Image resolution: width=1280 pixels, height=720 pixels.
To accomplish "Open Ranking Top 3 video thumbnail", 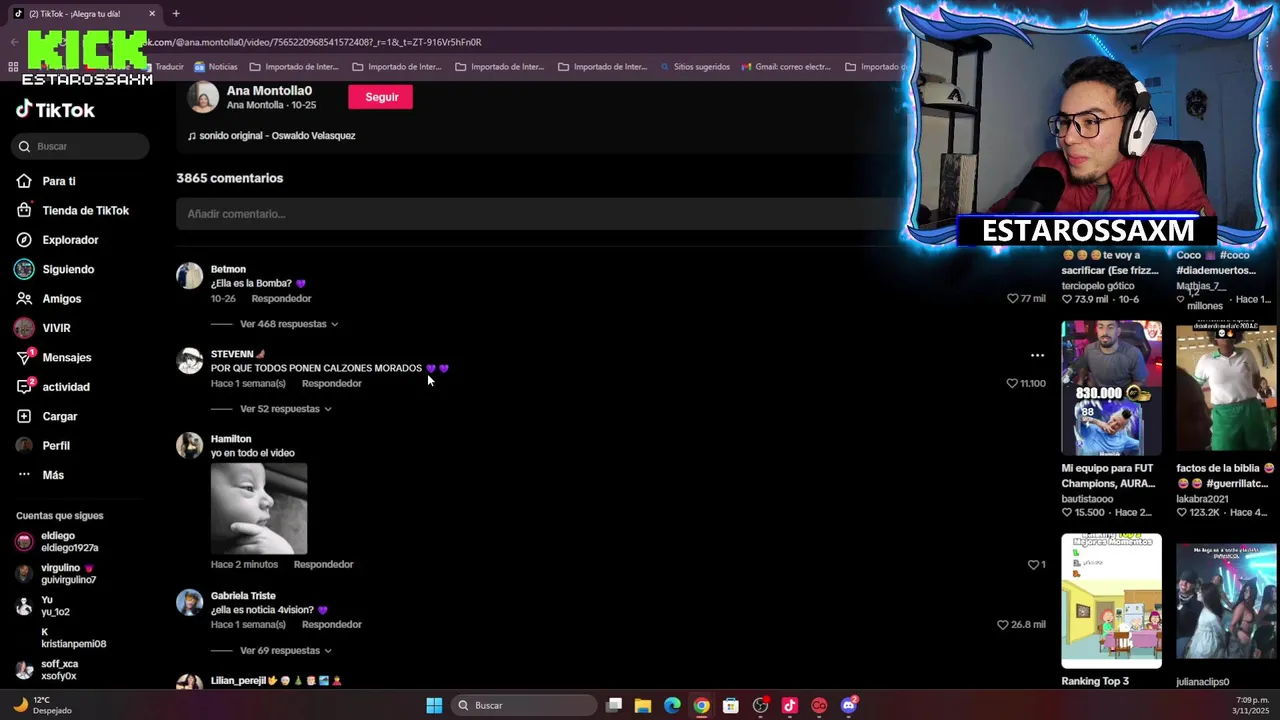I will pyautogui.click(x=1111, y=601).
